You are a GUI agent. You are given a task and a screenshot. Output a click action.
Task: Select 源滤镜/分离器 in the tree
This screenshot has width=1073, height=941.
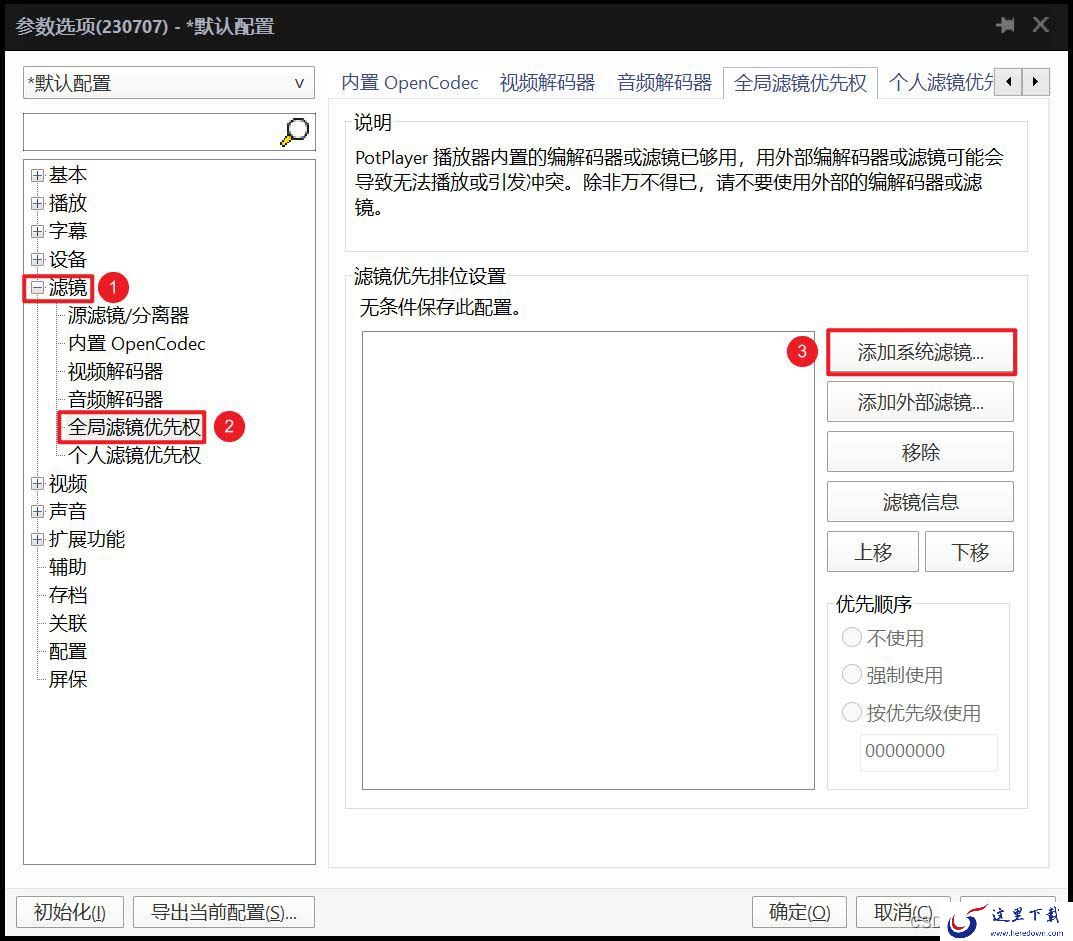click(x=128, y=315)
